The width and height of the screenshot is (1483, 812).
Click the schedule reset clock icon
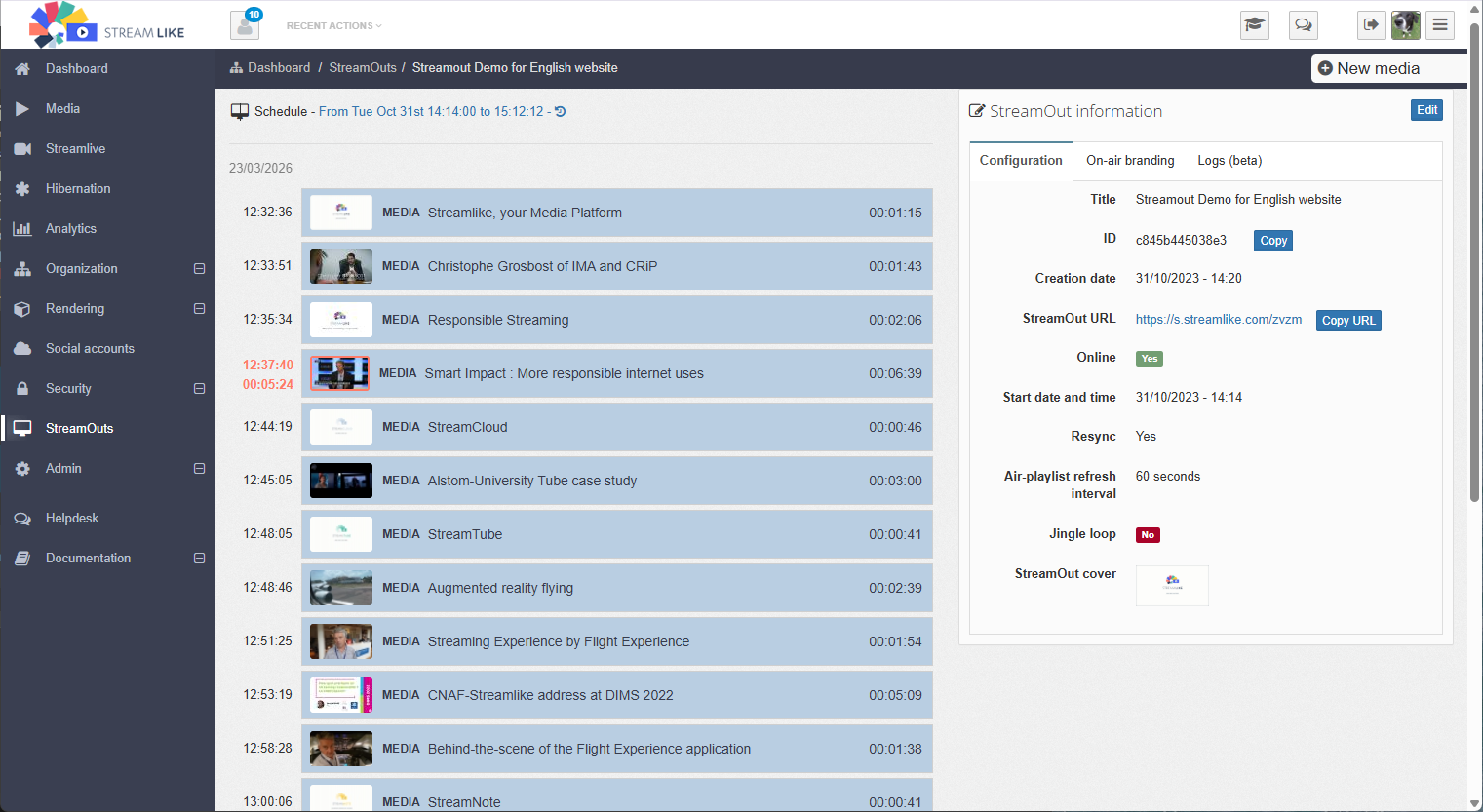561,111
